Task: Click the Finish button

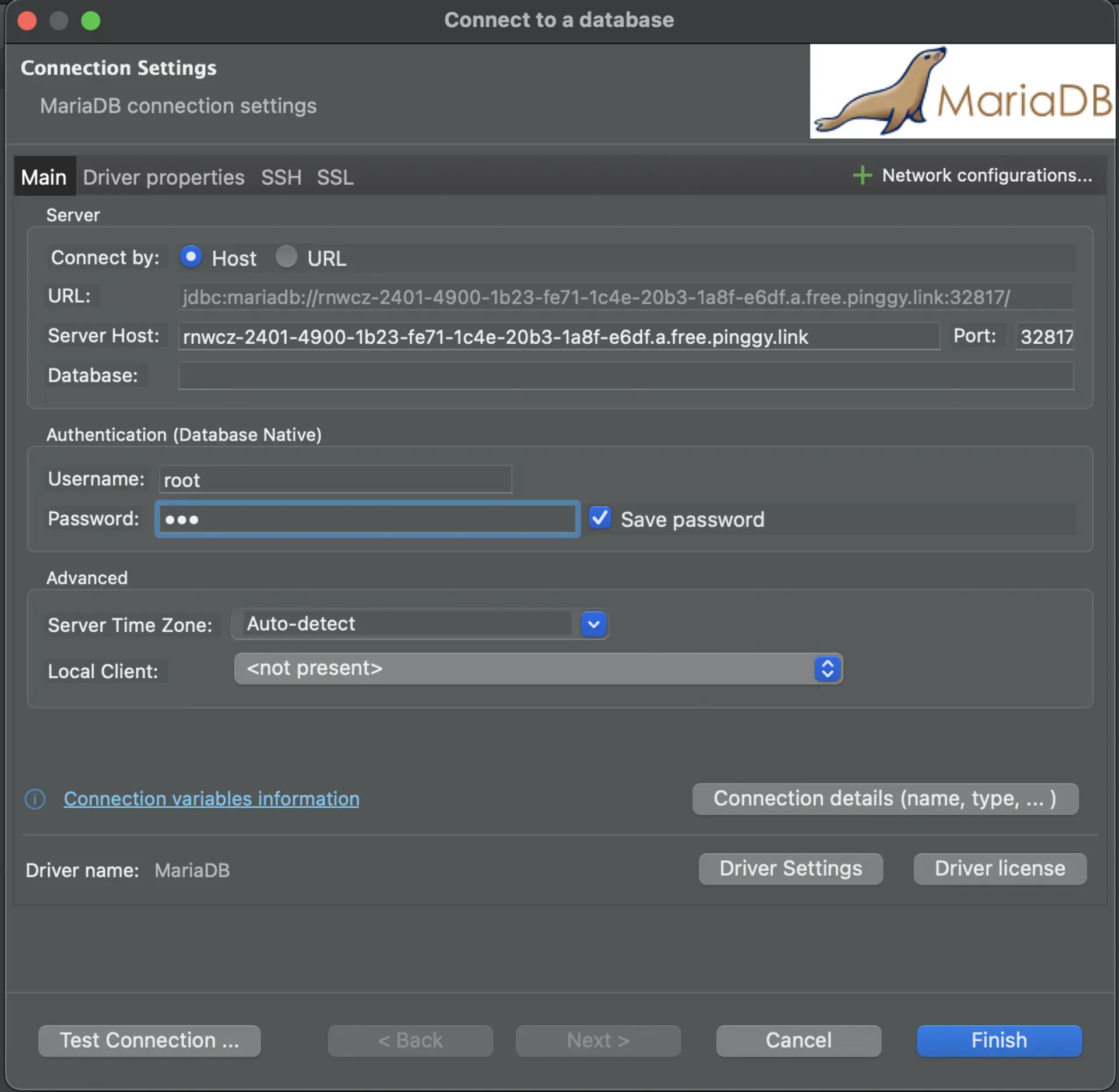Action: click(999, 1040)
